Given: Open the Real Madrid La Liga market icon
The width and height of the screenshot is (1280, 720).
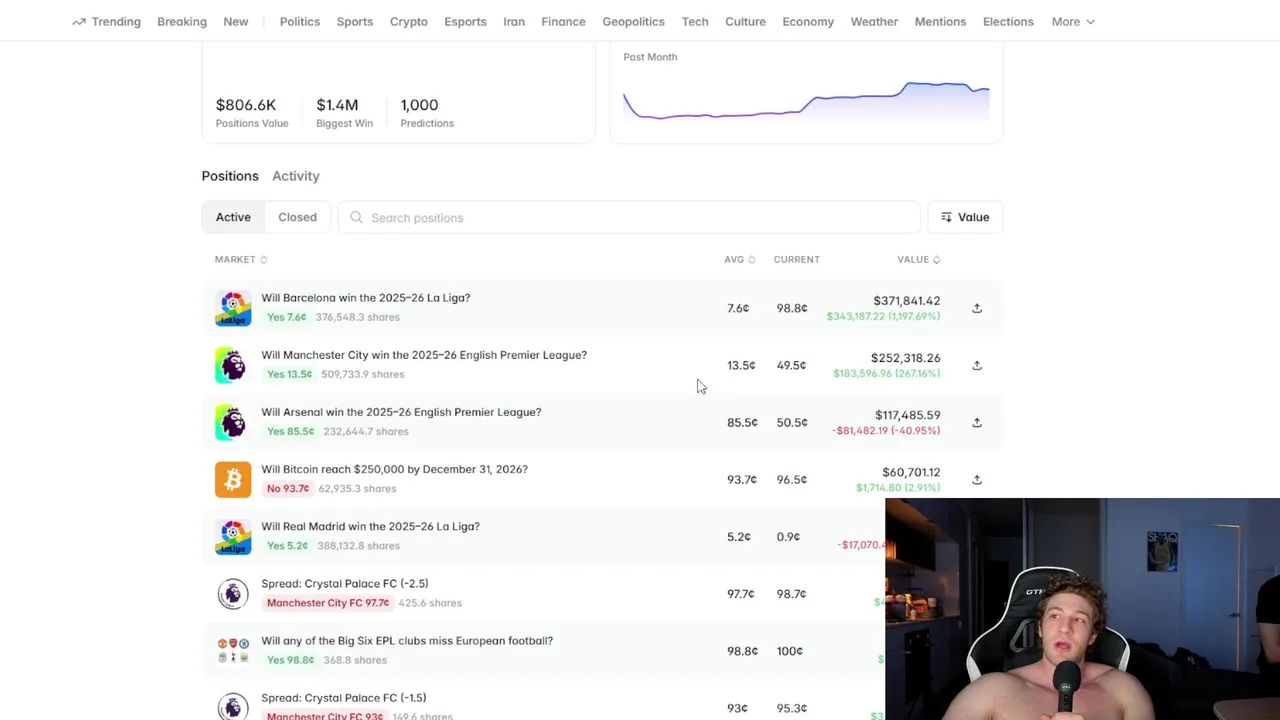Looking at the screenshot, I should pos(233,536).
